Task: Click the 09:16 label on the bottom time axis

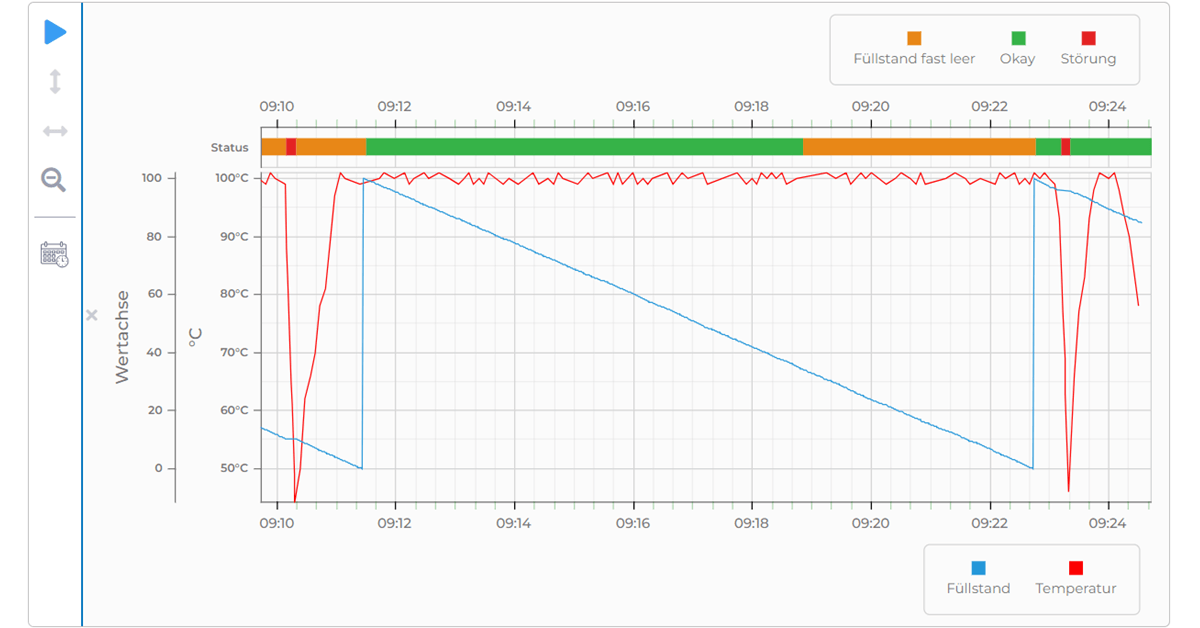Action: 633,521
